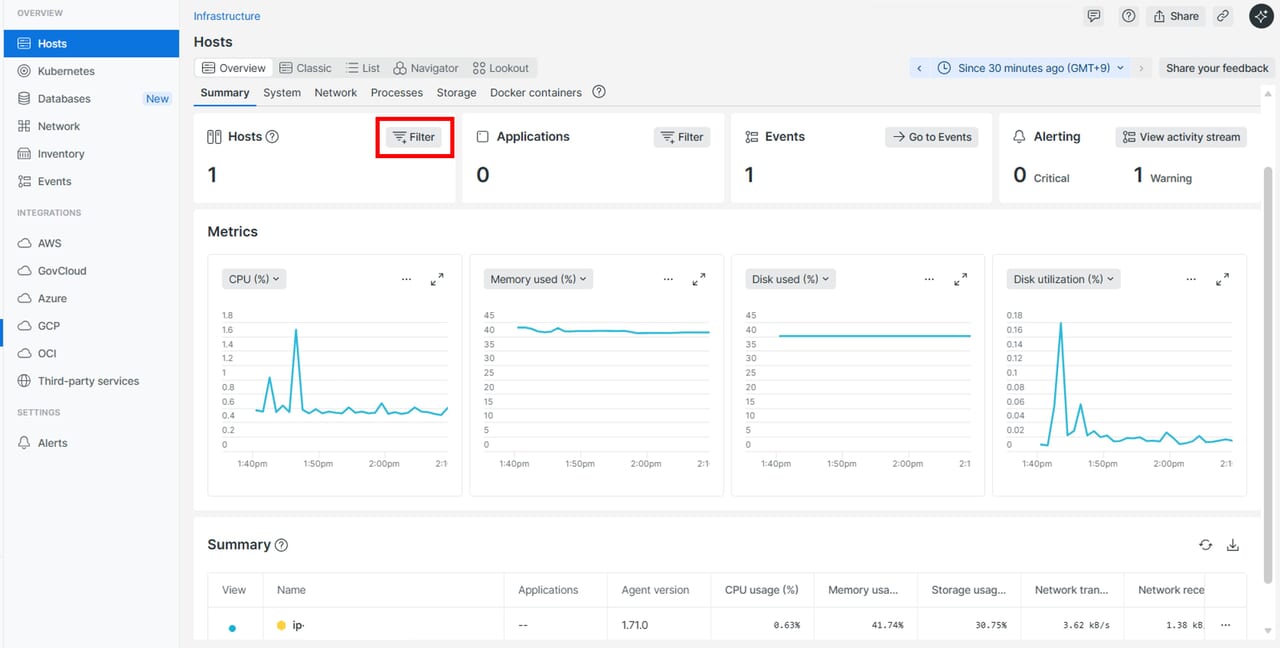Refresh the Summary table
1280x648 pixels.
tap(1206, 545)
